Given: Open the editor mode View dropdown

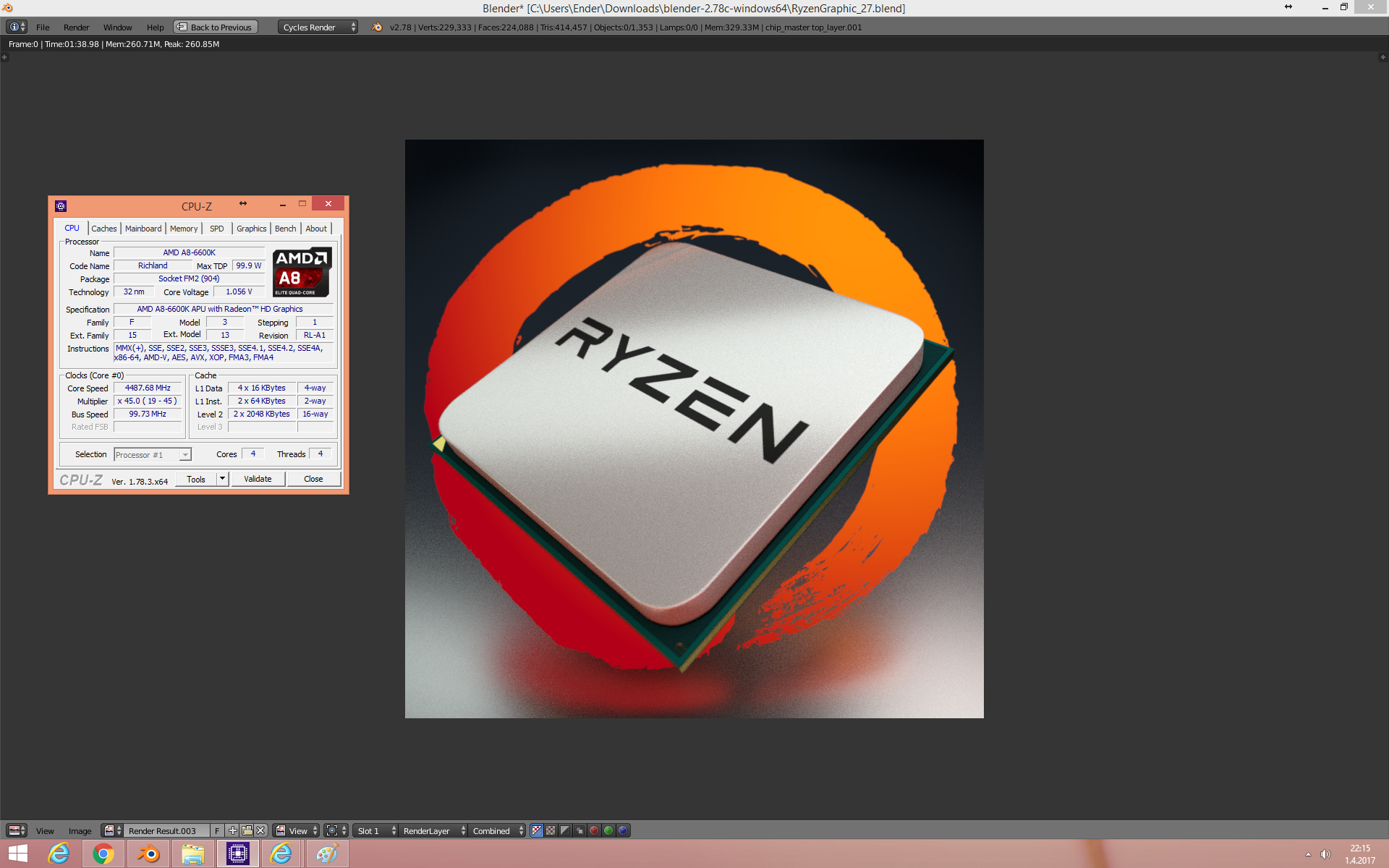Looking at the screenshot, I should pyautogui.click(x=296, y=830).
